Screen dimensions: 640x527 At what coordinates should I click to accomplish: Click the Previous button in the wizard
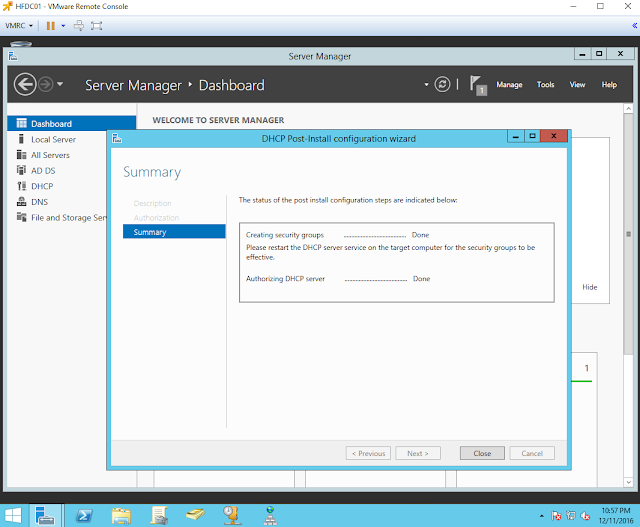[368, 453]
